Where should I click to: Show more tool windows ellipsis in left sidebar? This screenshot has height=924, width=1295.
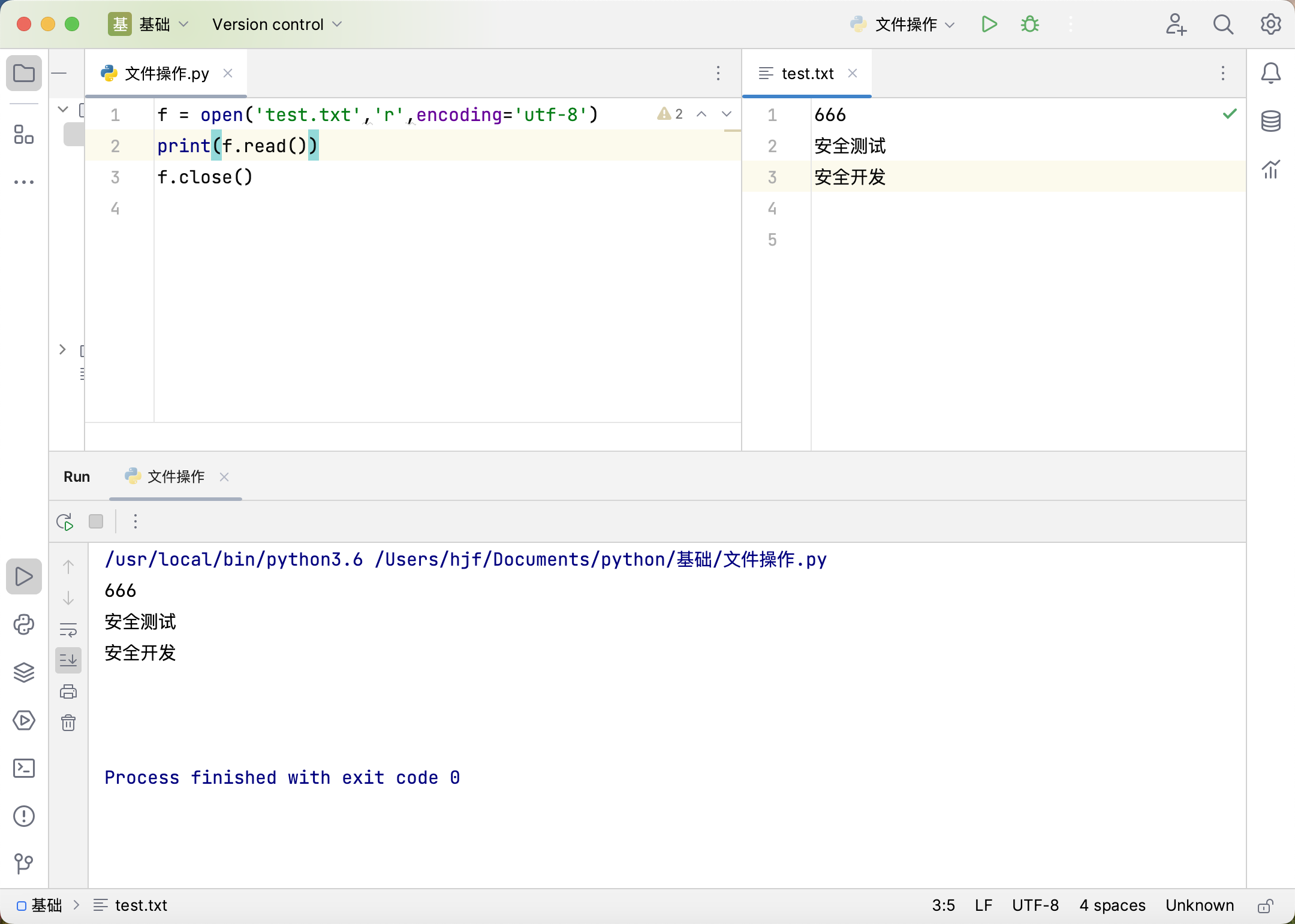coord(24,182)
